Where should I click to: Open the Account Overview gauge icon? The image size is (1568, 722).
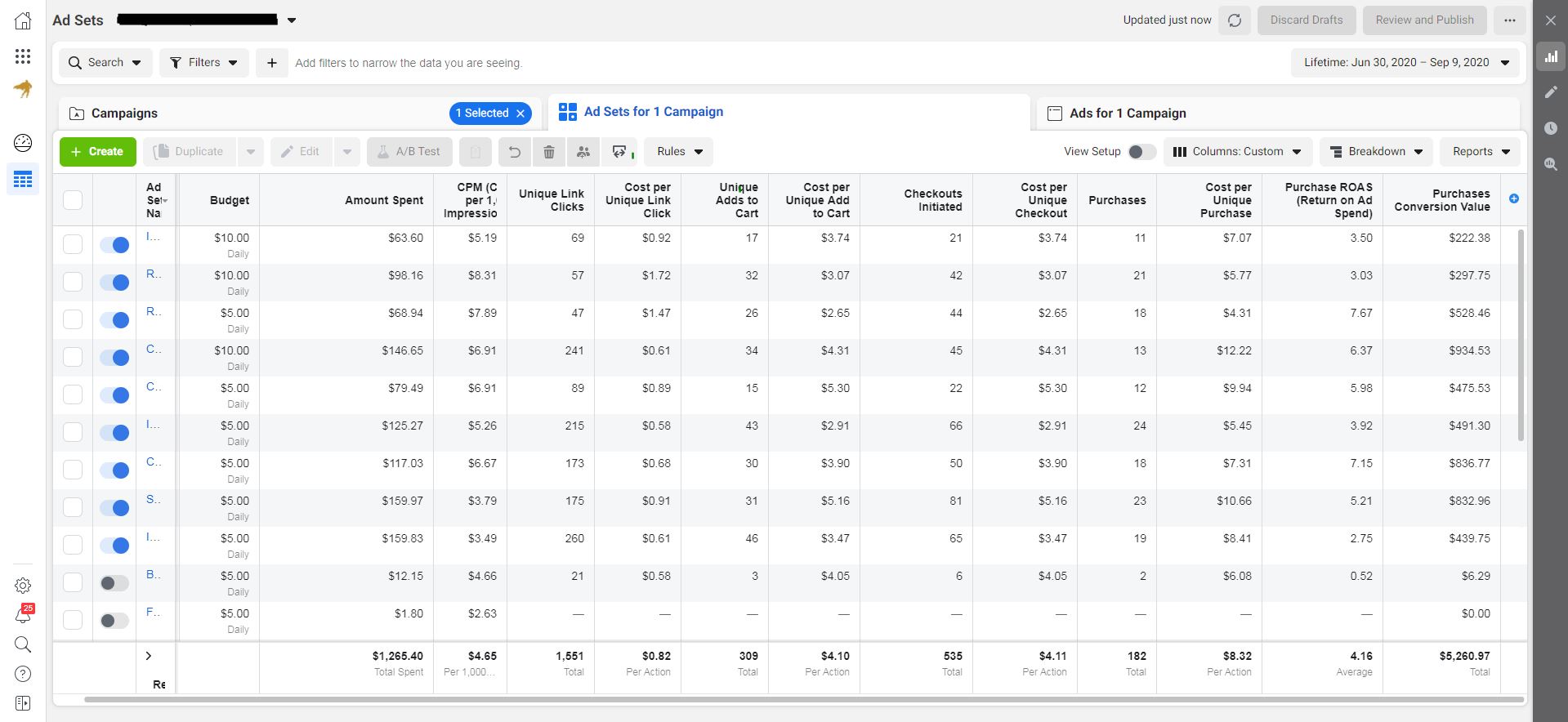(23, 143)
